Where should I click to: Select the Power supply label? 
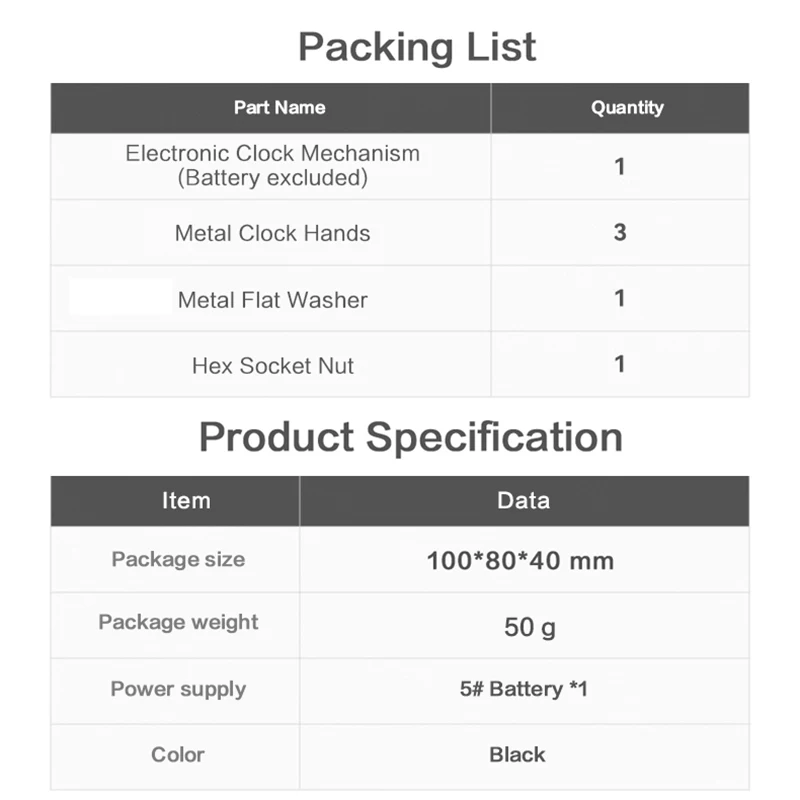pyautogui.click(x=178, y=689)
